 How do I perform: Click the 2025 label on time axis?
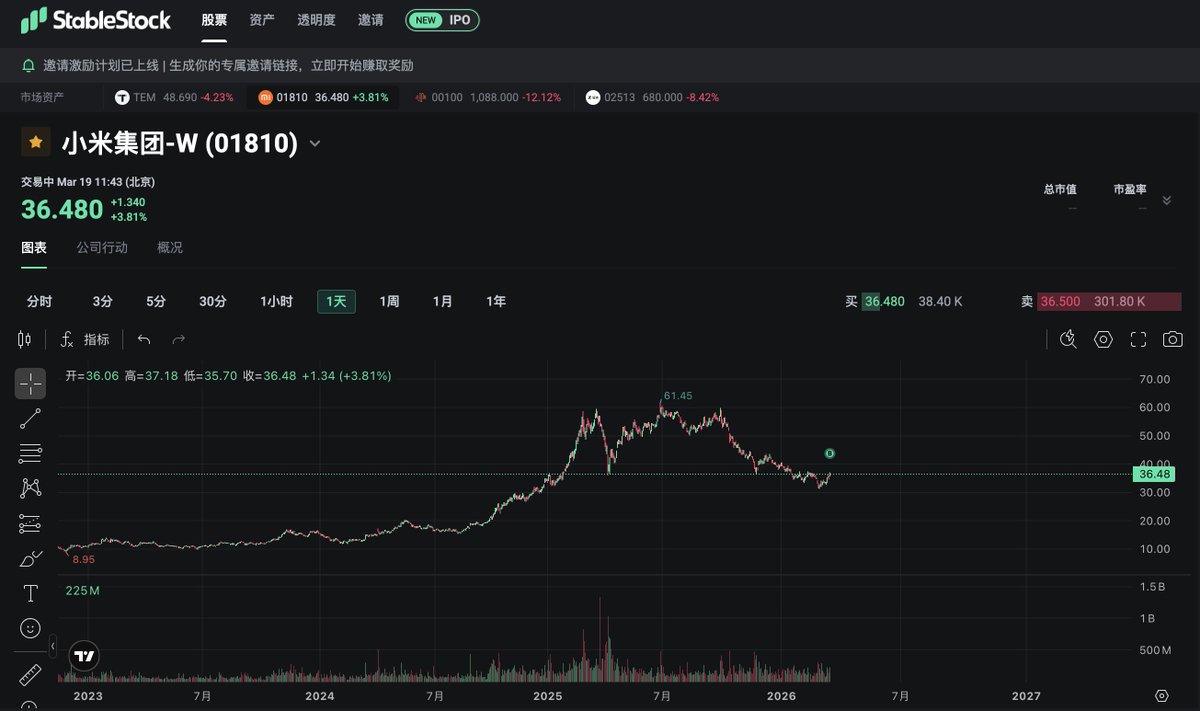coord(548,695)
